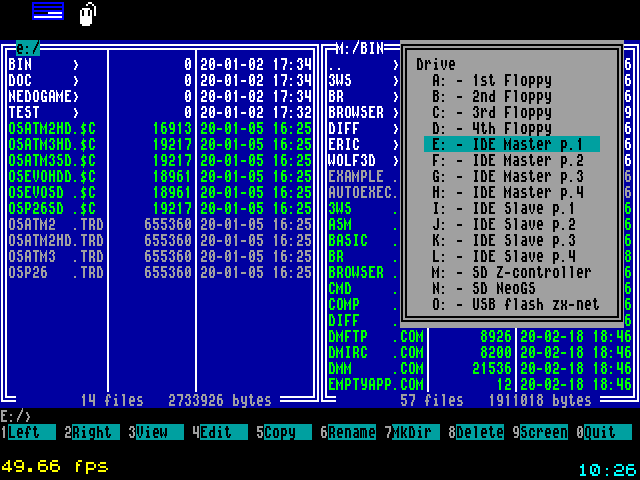Click the mouse icon in top bar
This screenshot has width=640, height=480.
tap(88, 13)
